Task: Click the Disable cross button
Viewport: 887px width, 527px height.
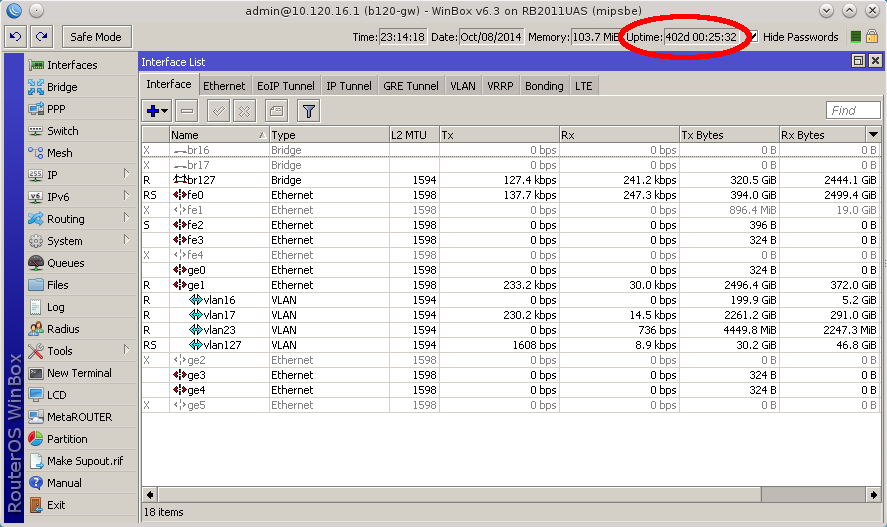Action: pos(244,111)
